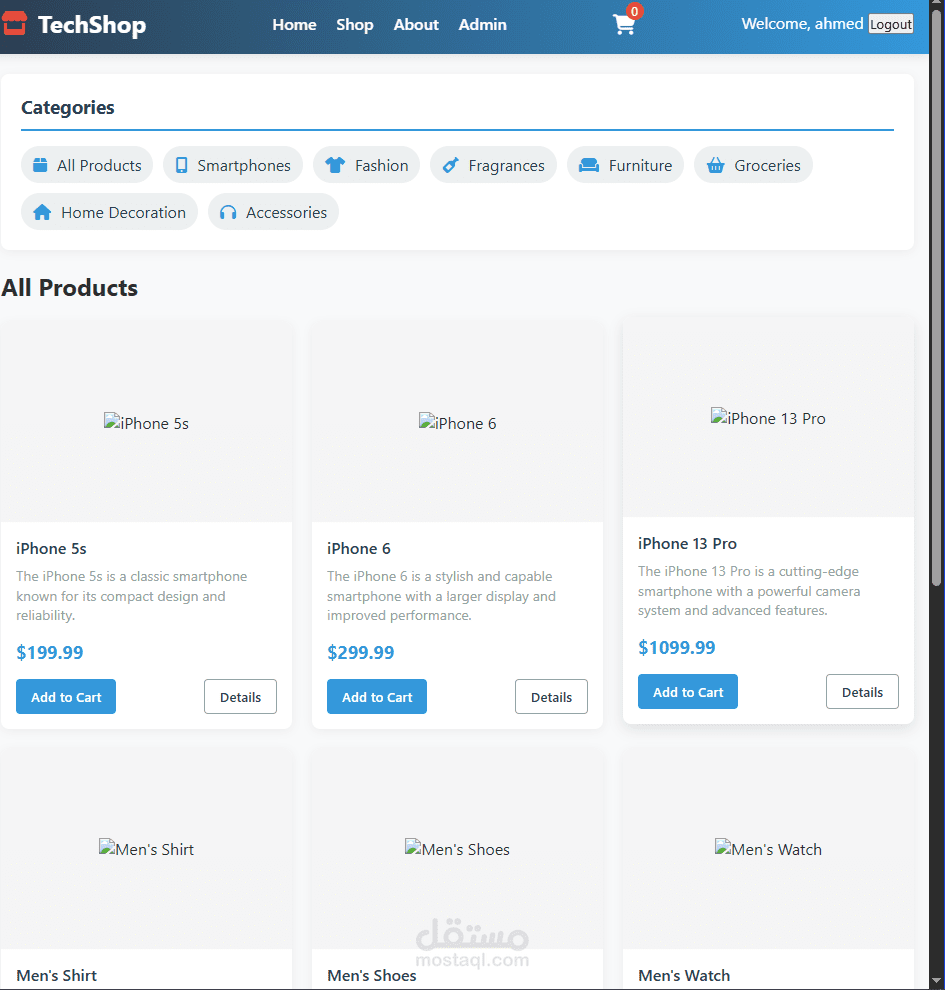Click the $299.99 price
This screenshot has width=945, height=990.
coord(360,652)
